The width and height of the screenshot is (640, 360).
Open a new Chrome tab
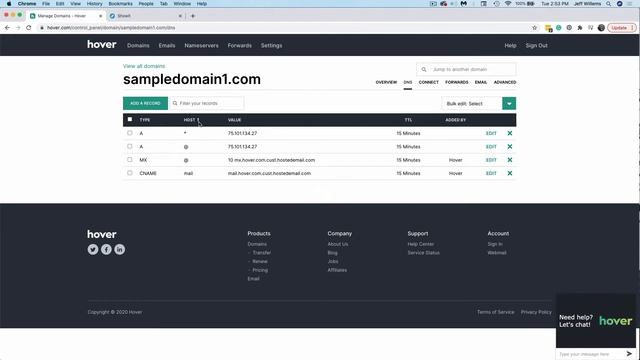pos(193,16)
